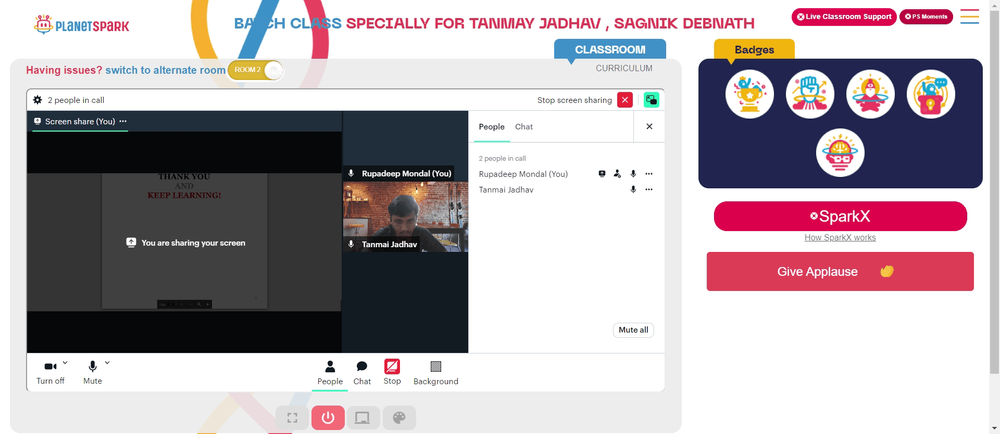Click the laptop screen icon below call

[x=363, y=418]
